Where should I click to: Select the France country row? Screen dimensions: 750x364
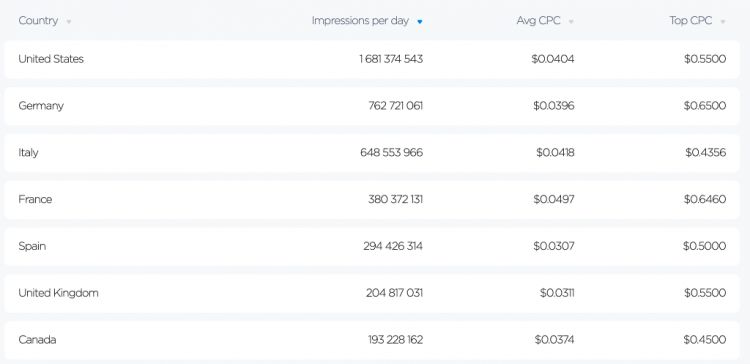click(x=372, y=200)
